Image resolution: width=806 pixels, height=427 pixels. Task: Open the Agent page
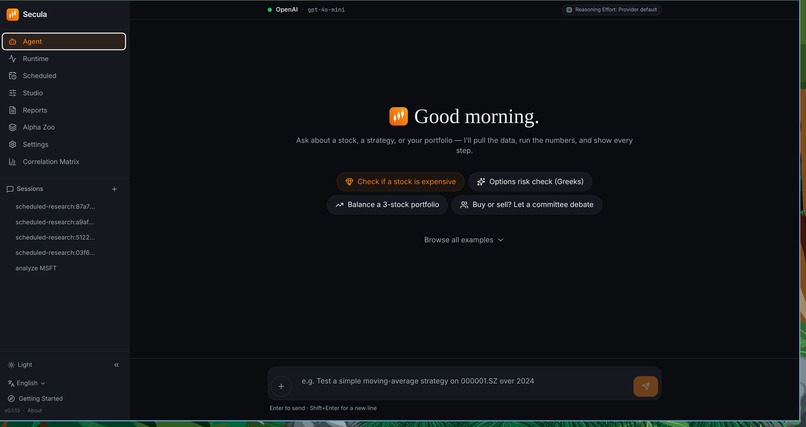(64, 42)
